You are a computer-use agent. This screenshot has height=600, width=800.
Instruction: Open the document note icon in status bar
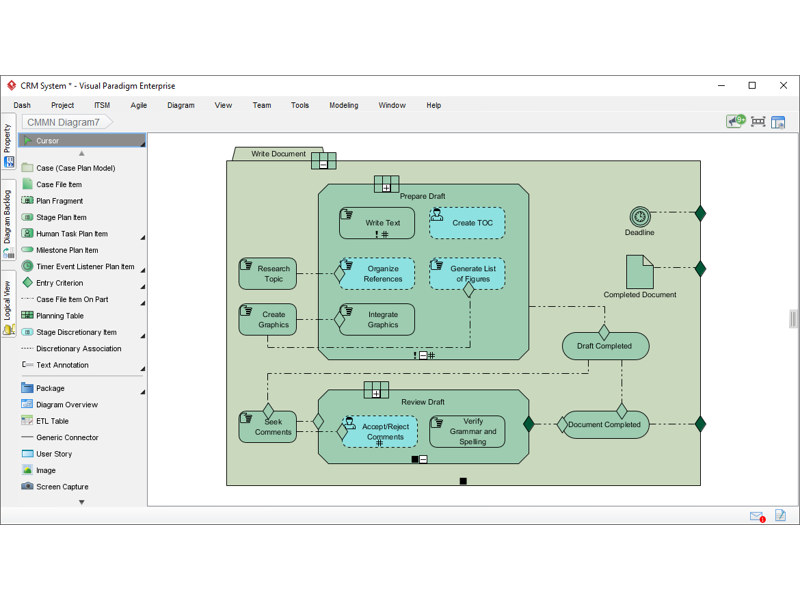pos(780,515)
